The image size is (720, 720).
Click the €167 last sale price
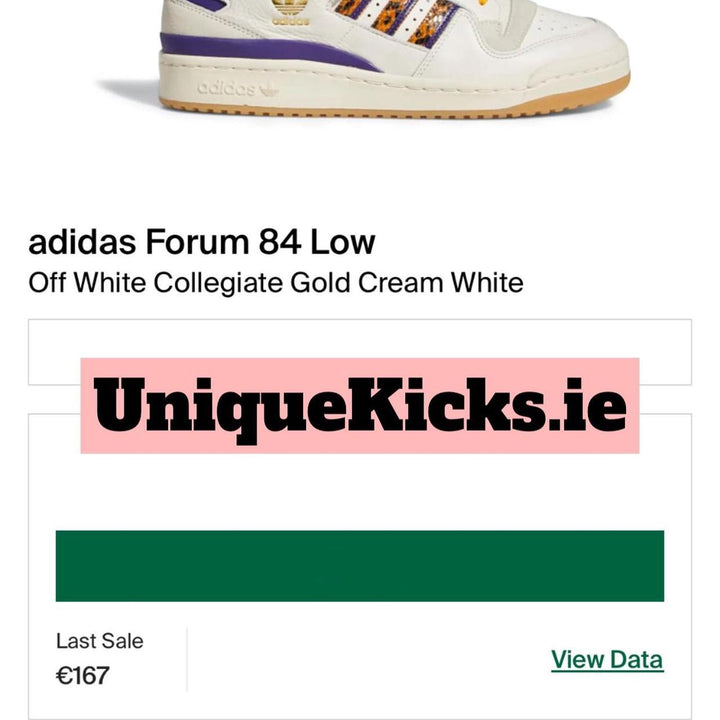pos(83,675)
